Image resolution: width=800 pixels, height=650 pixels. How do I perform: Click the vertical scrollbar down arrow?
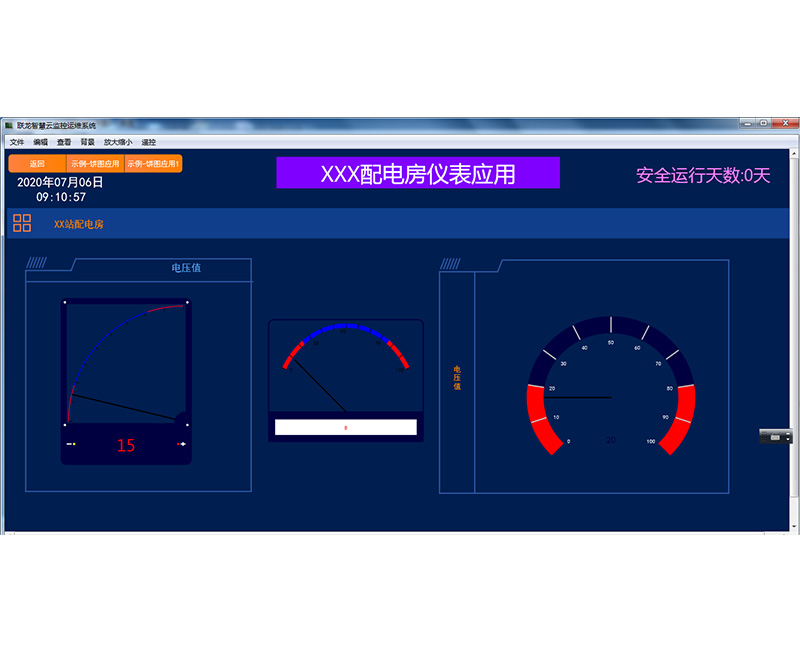794,527
